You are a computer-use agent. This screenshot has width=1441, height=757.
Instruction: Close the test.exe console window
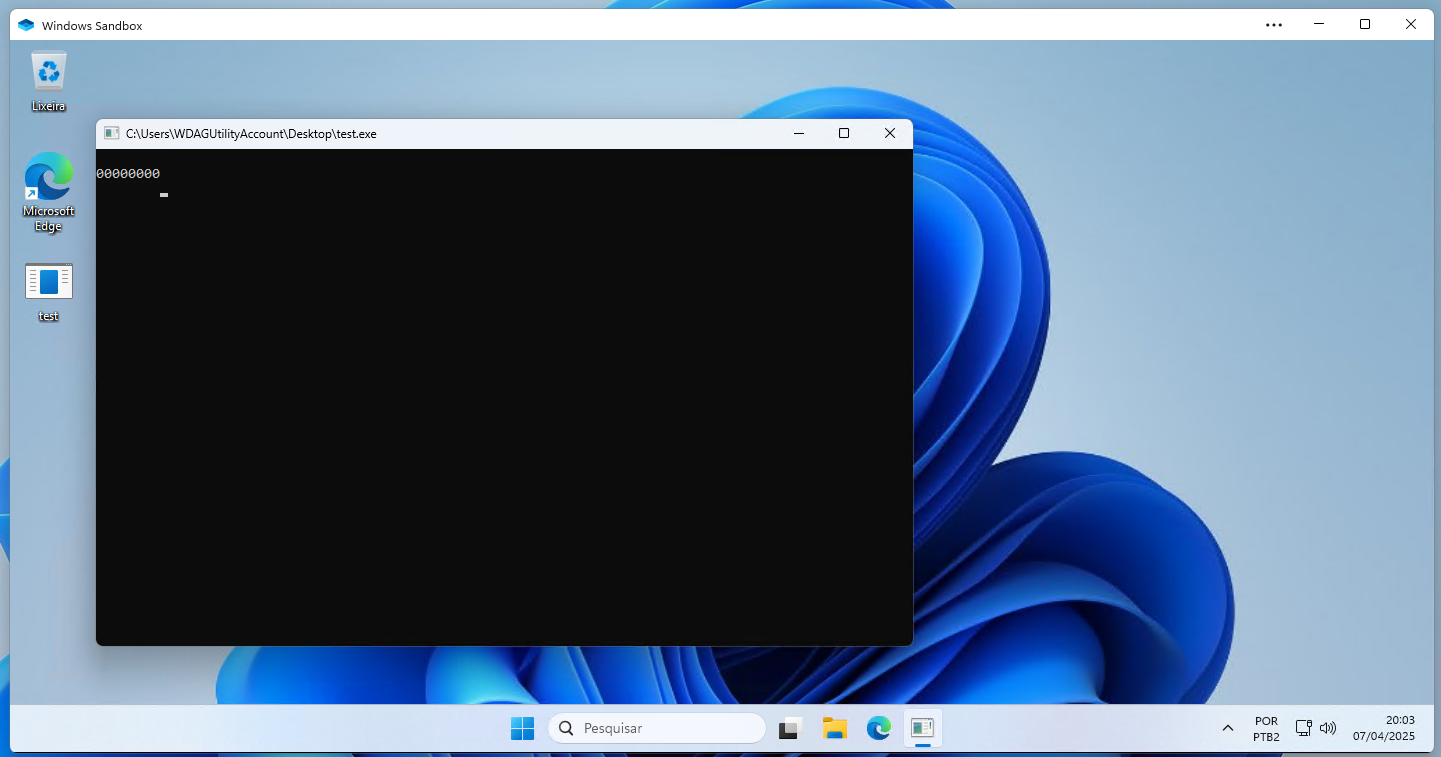(x=889, y=134)
